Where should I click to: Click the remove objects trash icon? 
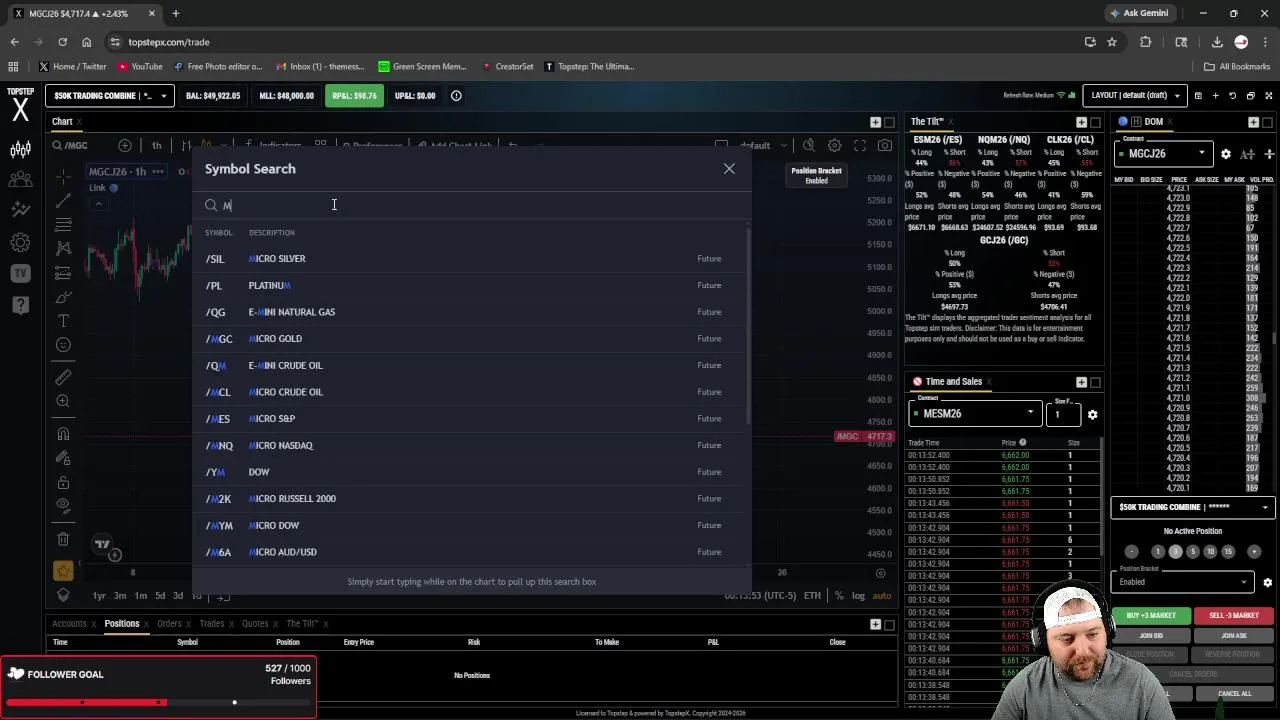click(63, 539)
